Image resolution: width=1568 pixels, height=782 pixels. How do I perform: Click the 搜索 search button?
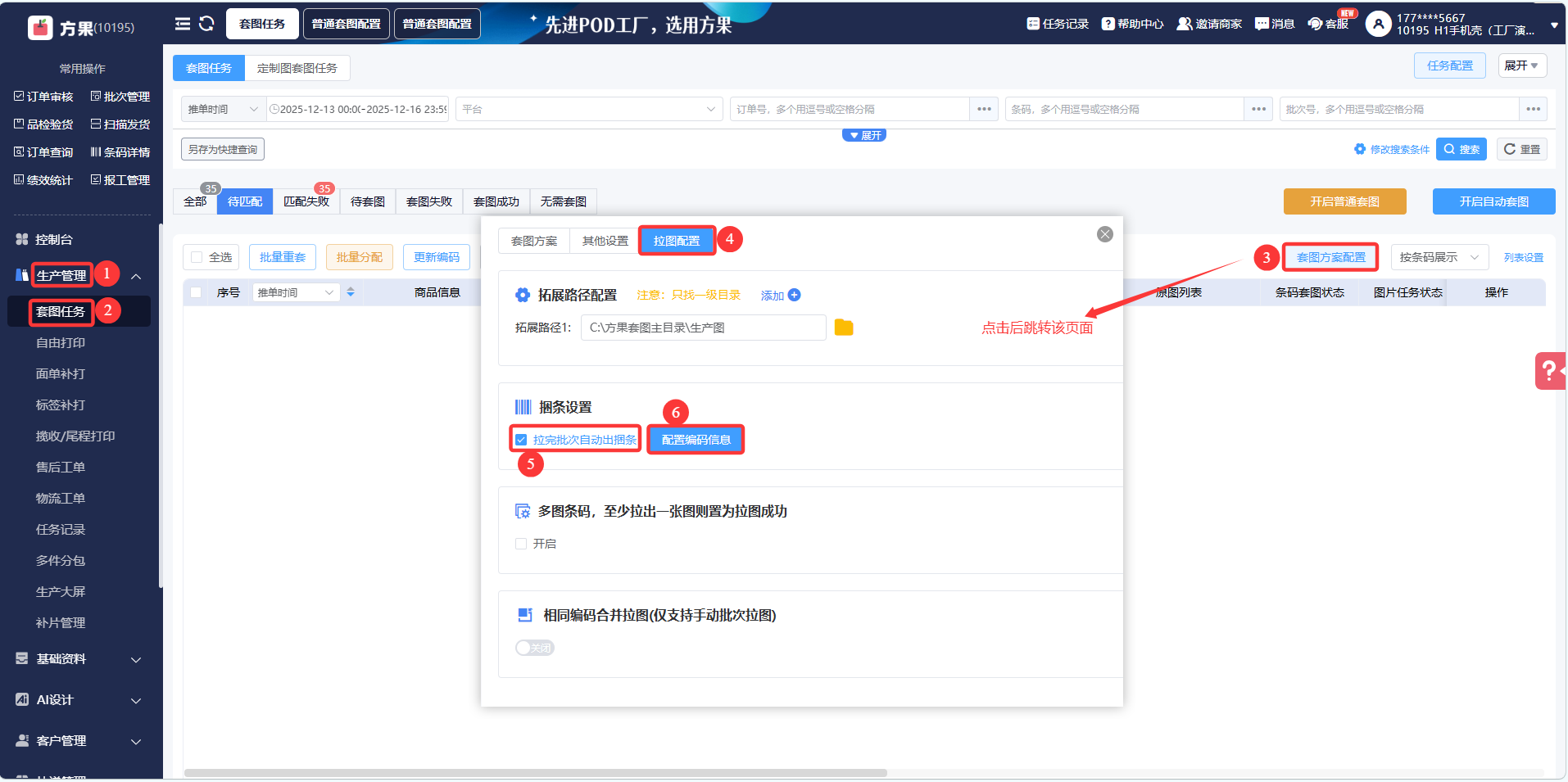click(1462, 149)
